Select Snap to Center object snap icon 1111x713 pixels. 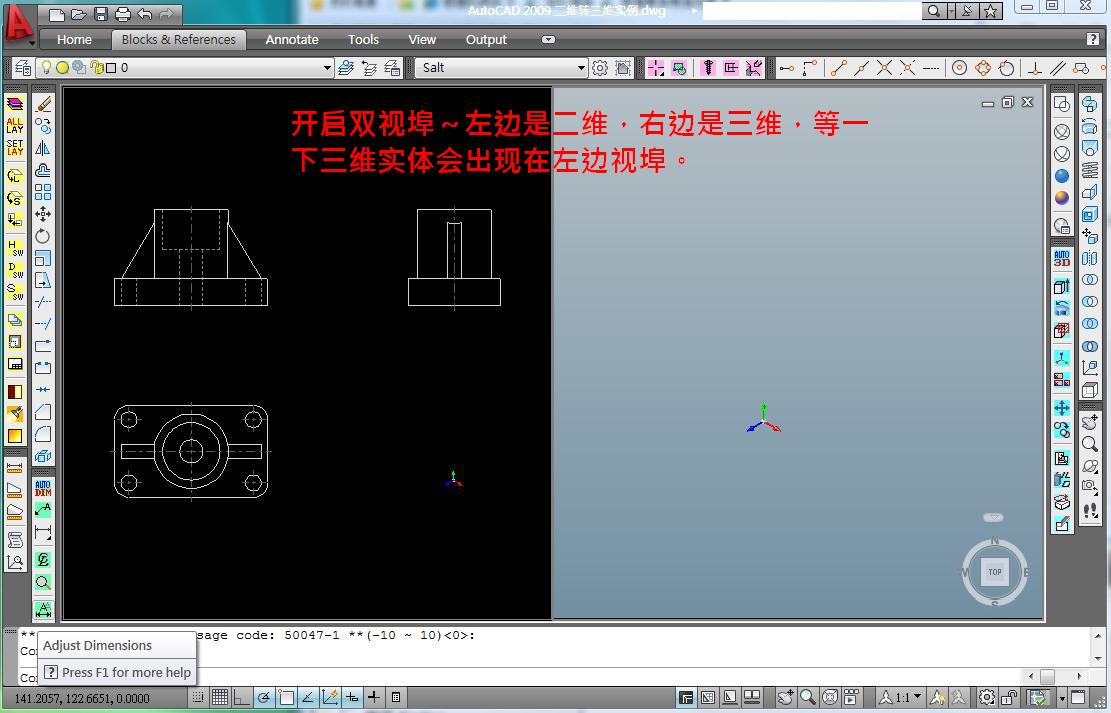tap(959, 68)
